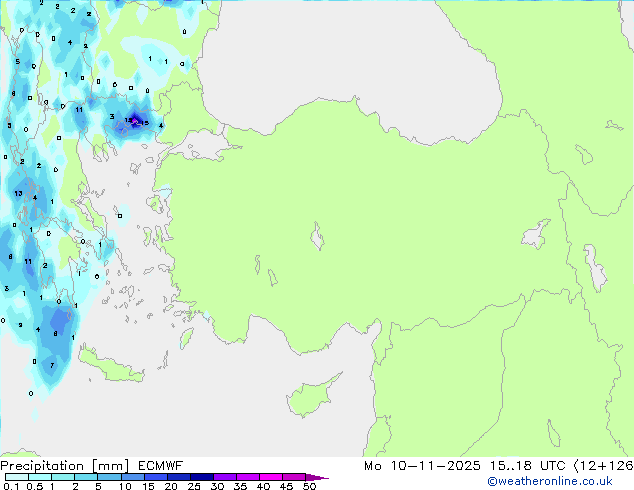Click the '40' legend value
This screenshot has height=490, width=634.
click(263, 486)
